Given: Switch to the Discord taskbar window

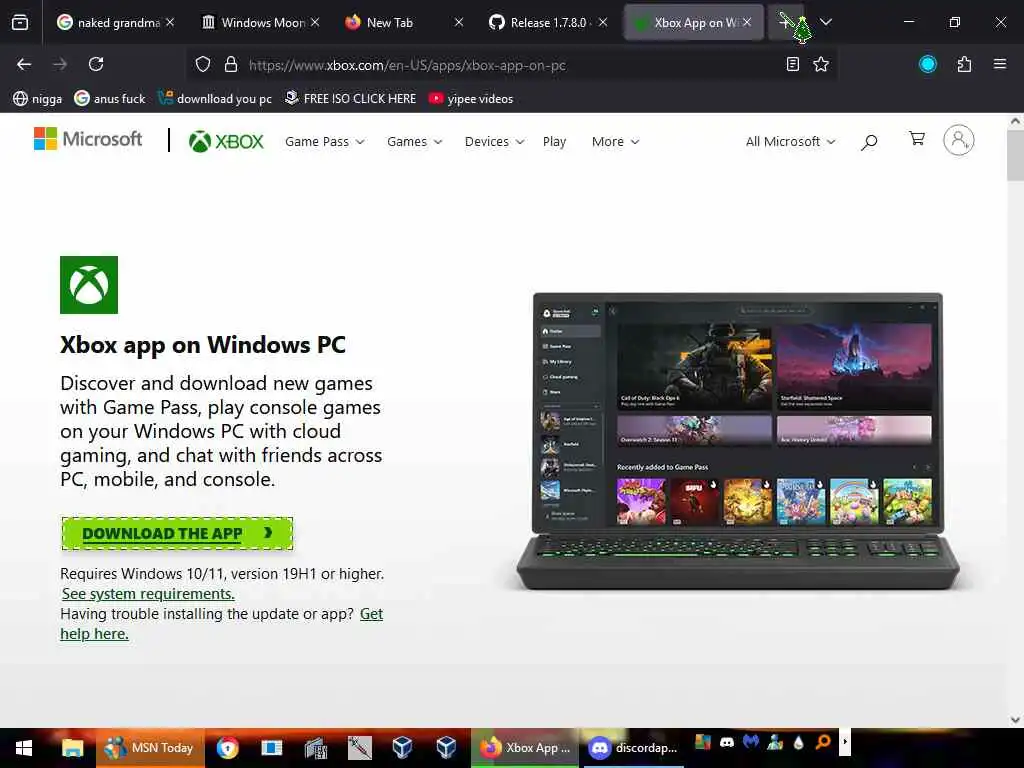Looking at the screenshot, I should (632, 748).
